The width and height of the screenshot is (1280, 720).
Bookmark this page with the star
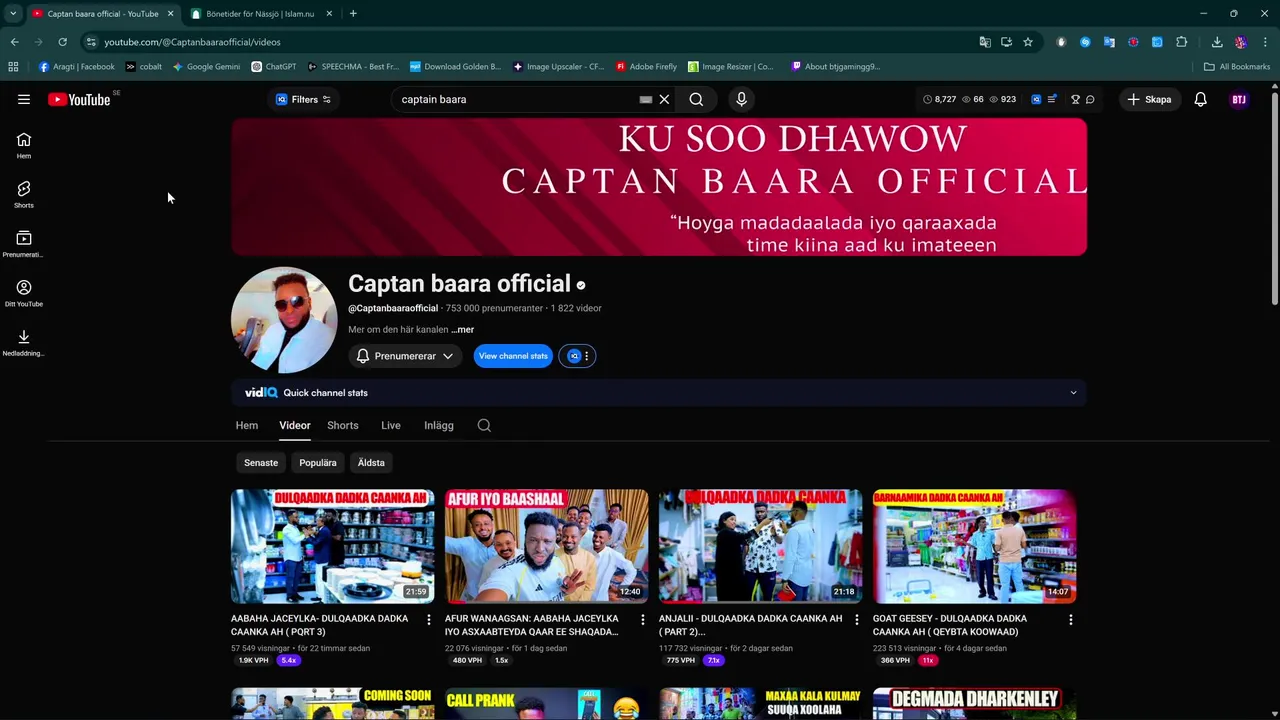click(1028, 42)
